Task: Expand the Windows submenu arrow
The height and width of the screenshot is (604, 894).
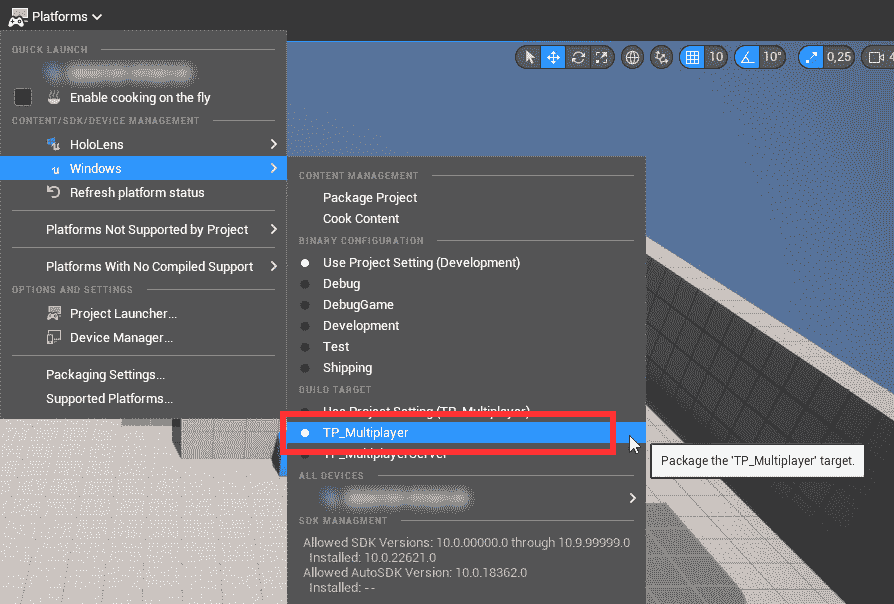Action: [274, 168]
